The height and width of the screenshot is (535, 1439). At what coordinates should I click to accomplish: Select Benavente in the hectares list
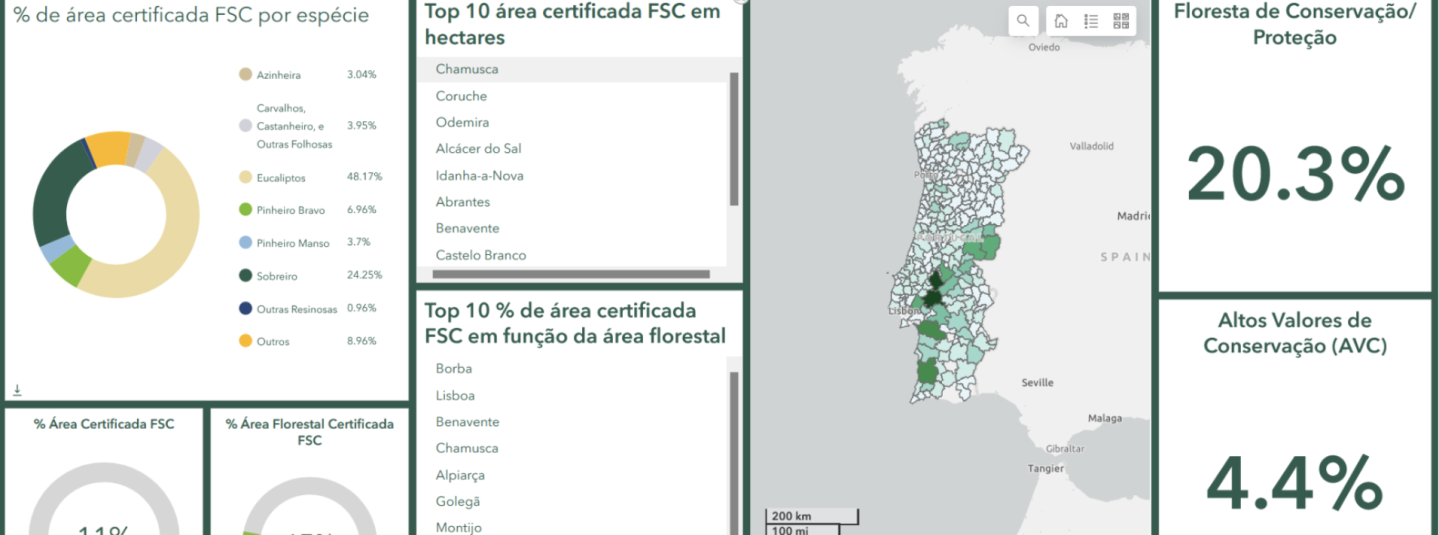click(573, 228)
